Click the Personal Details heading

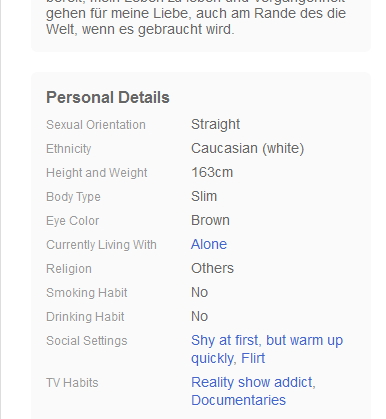click(x=108, y=97)
